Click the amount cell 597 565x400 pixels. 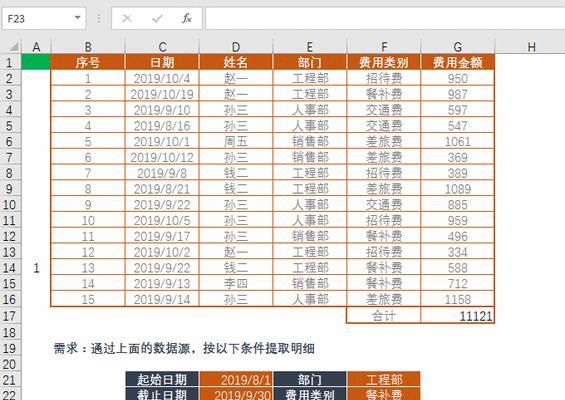458,110
